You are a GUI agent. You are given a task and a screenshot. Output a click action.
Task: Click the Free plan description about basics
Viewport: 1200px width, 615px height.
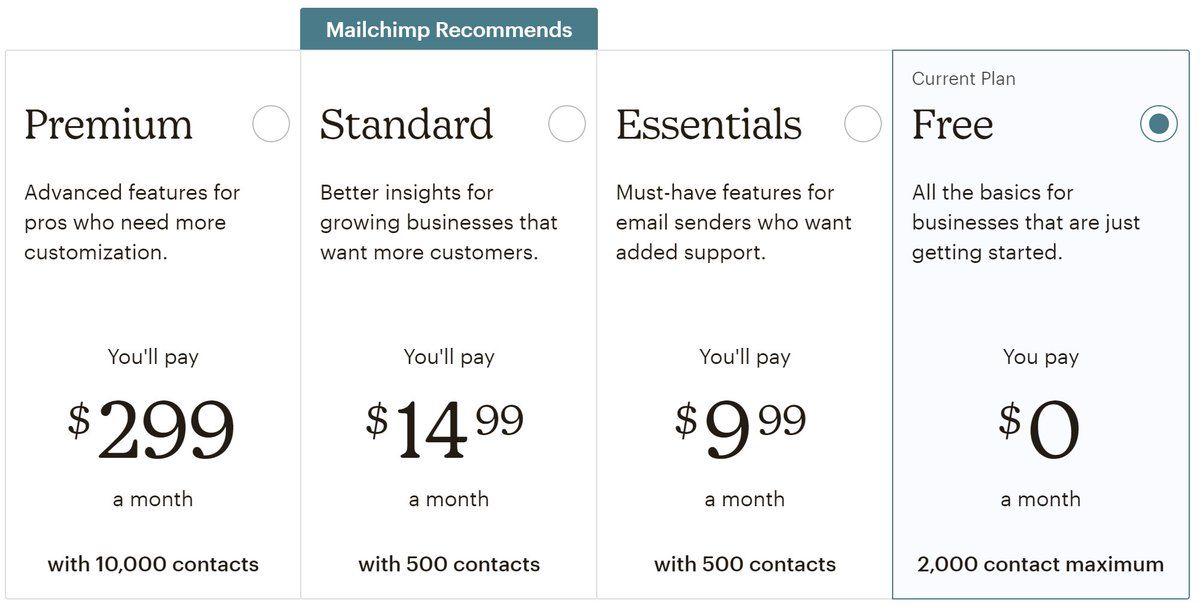[1025, 222]
